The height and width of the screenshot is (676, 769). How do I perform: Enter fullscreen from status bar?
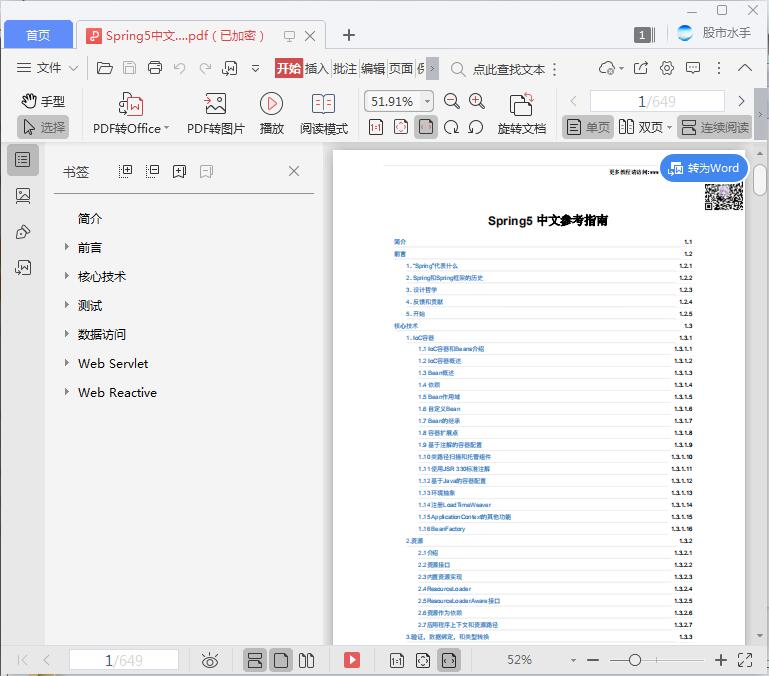[745, 660]
